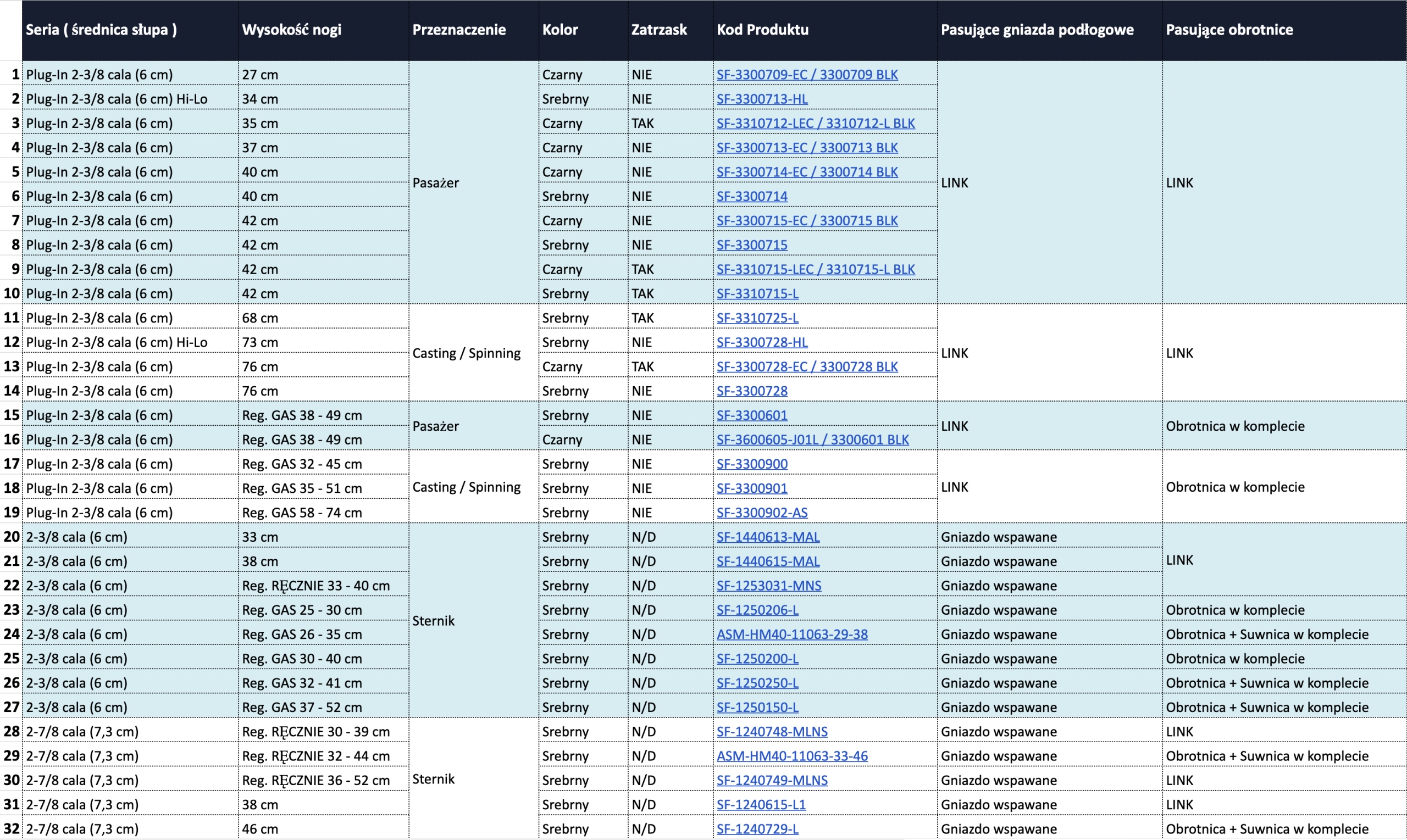Viewport: 1407px width, 840px height.
Task: Open product link SF-1240729-L
Action: pos(757,829)
